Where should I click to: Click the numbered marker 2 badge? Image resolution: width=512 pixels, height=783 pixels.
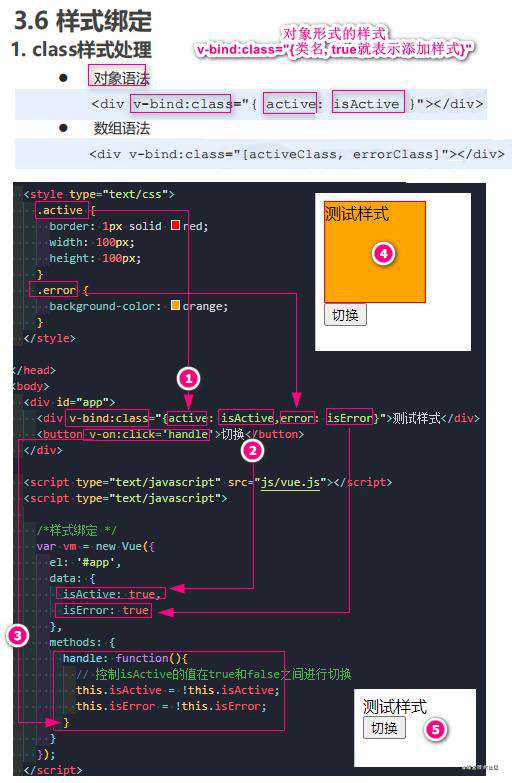[252, 451]
